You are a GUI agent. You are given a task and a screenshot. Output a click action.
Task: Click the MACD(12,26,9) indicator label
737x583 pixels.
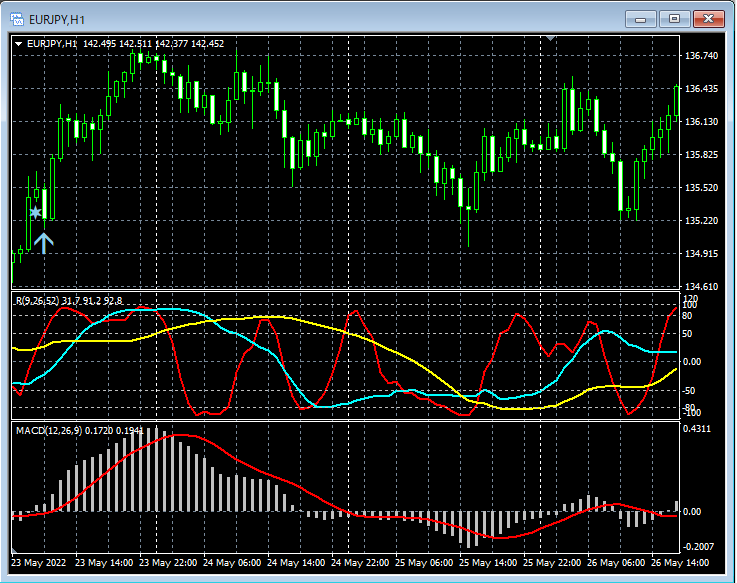[50, 430]
